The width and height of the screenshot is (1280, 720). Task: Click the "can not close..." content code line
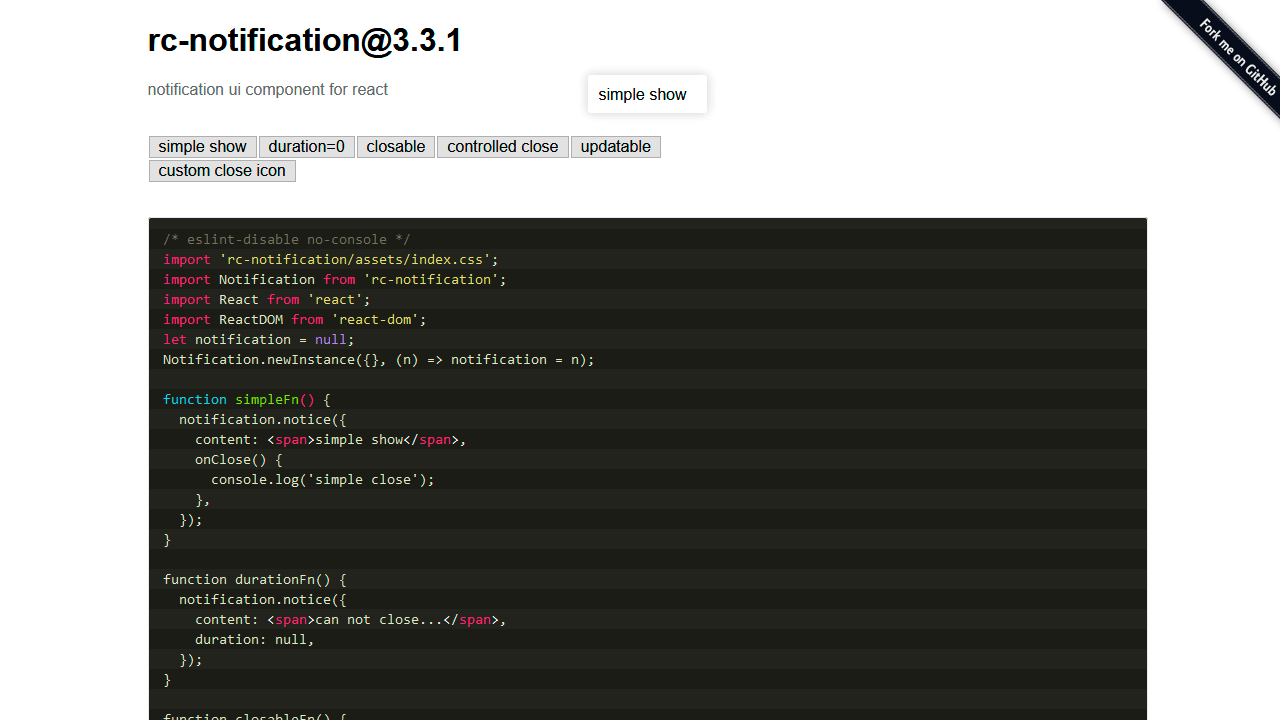(x=350, y=620)
